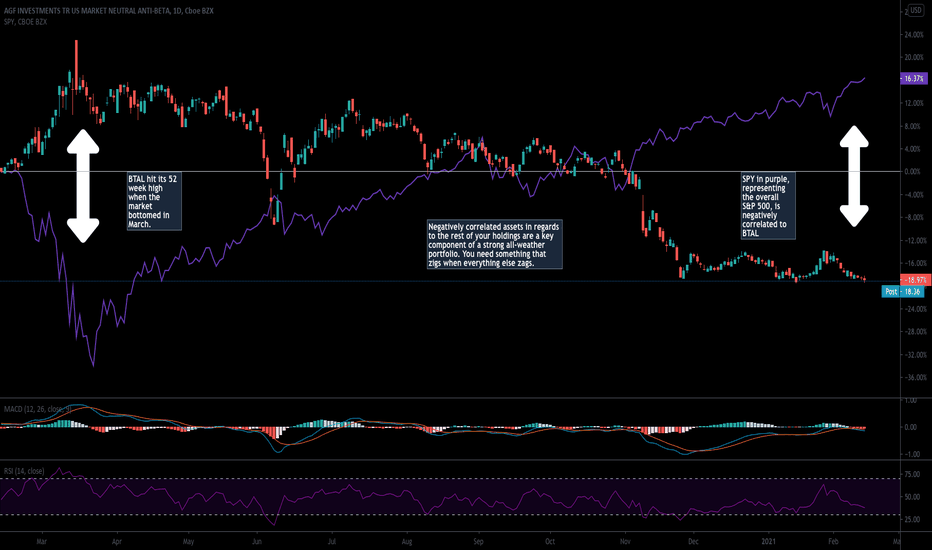Click the Oct label on the time axis
This screenshot has height=550, width=932.
(x=550, y=542)
